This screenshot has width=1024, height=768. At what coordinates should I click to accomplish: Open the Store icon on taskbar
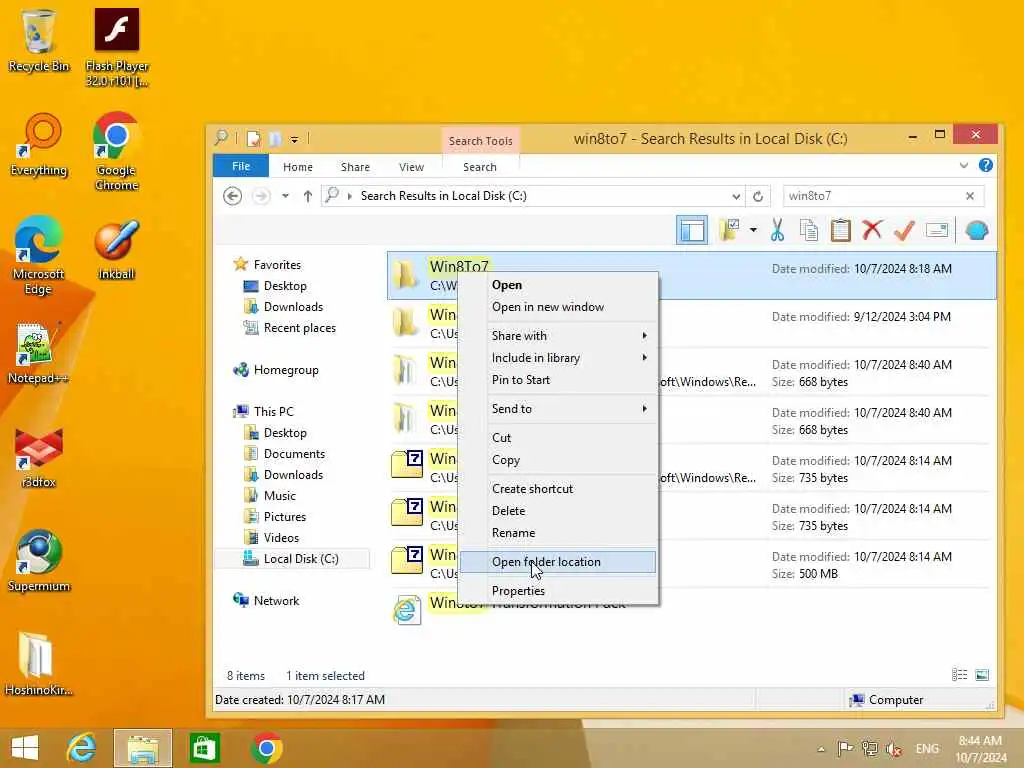204,748
